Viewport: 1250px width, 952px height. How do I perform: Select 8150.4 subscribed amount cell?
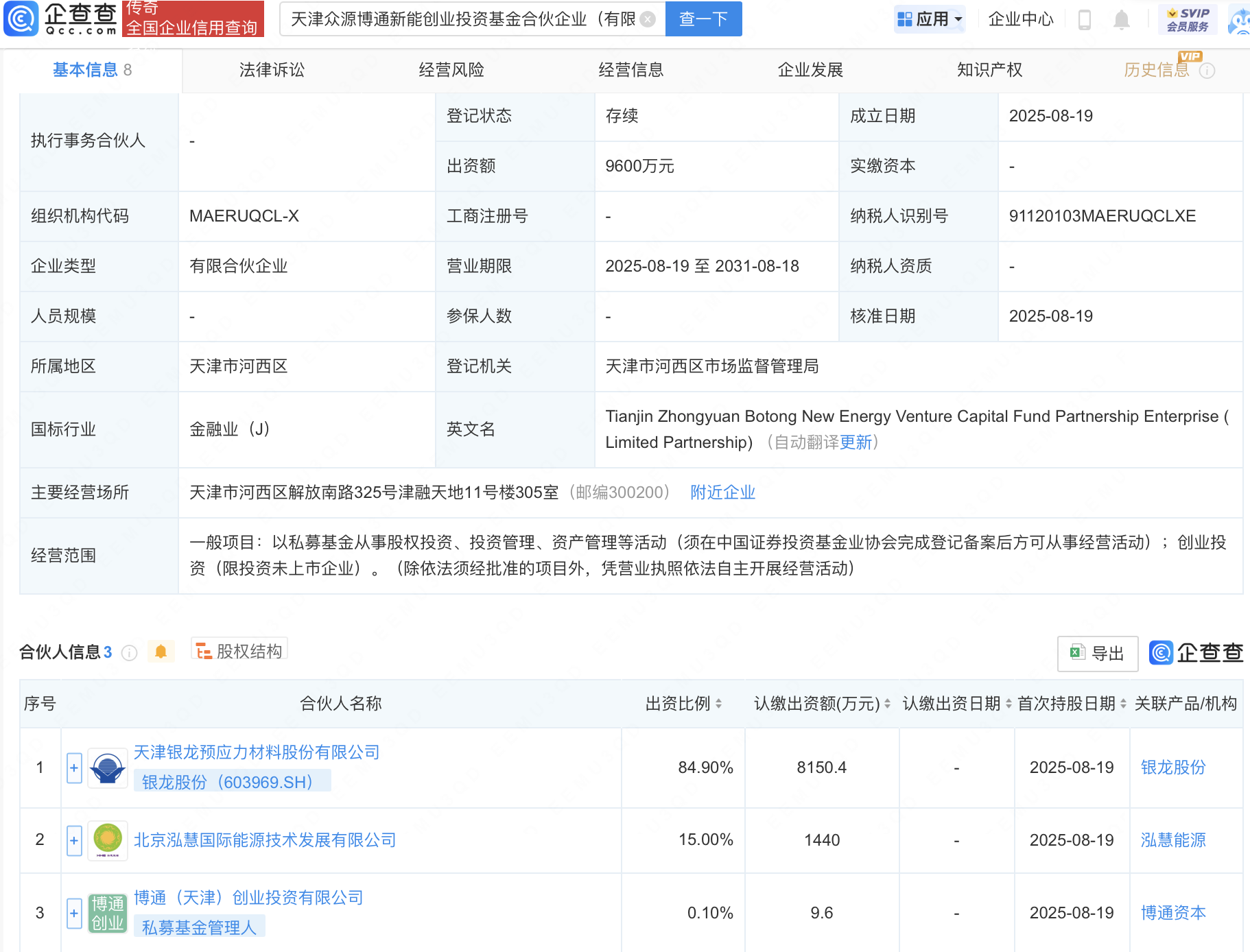822,767
